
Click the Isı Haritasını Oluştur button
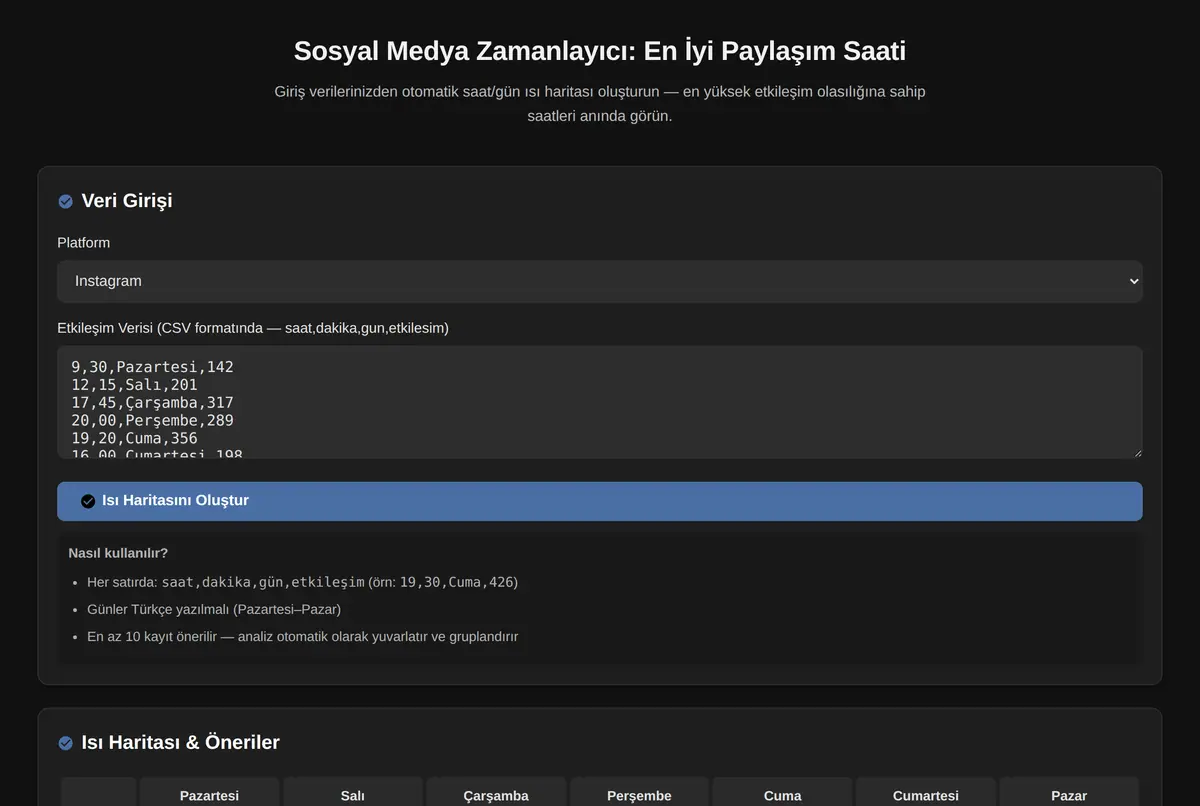(600, 501)
